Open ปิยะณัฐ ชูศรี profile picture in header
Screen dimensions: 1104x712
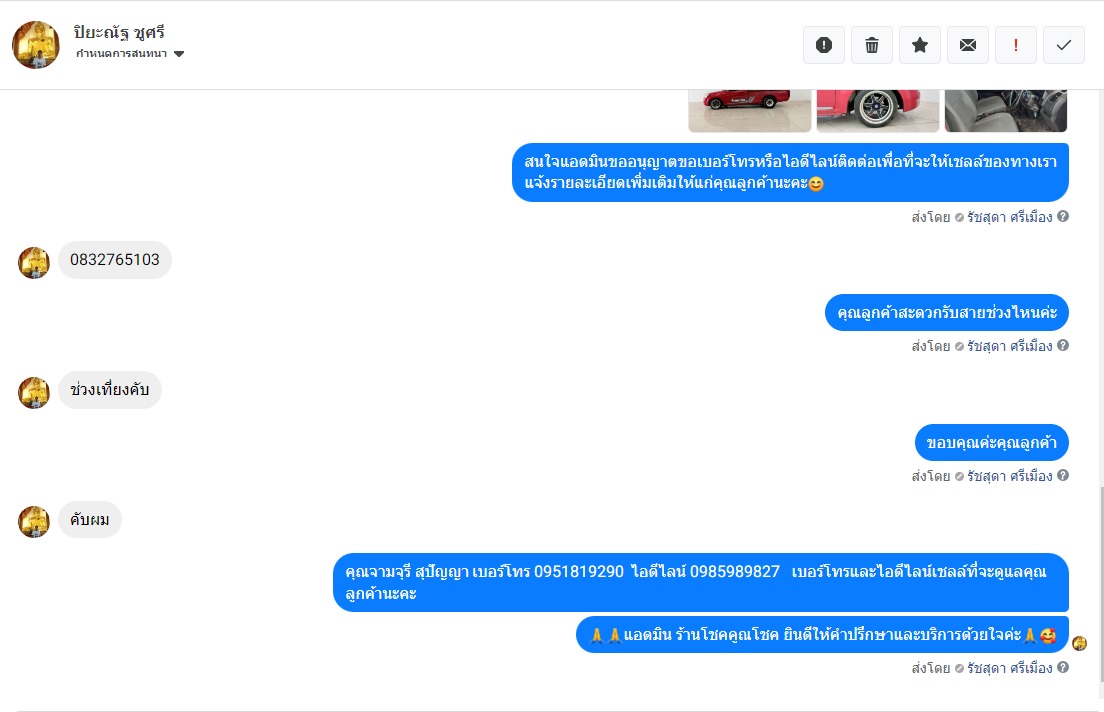click(36, 45)
